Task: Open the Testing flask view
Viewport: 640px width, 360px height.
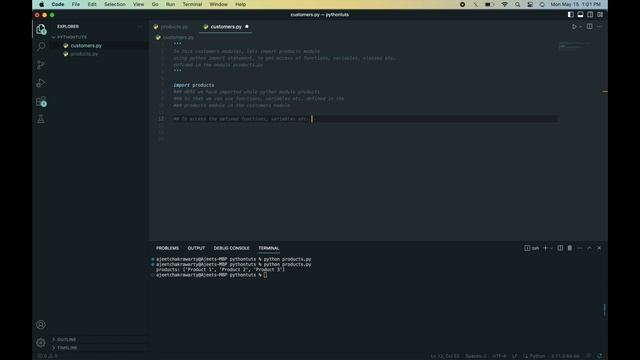Action: pos(41,119)
